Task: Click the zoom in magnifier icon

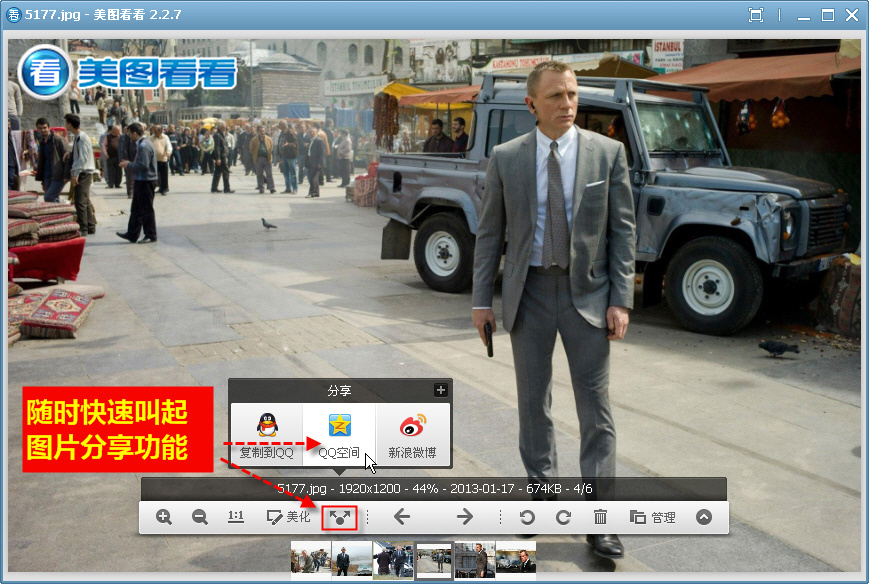Action: (163, 518)
